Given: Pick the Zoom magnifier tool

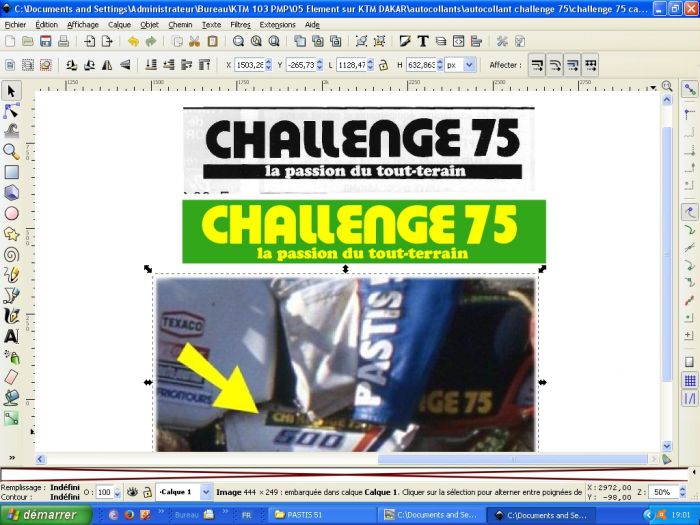Looking at the screenshot, I should (x=11, y=151).
